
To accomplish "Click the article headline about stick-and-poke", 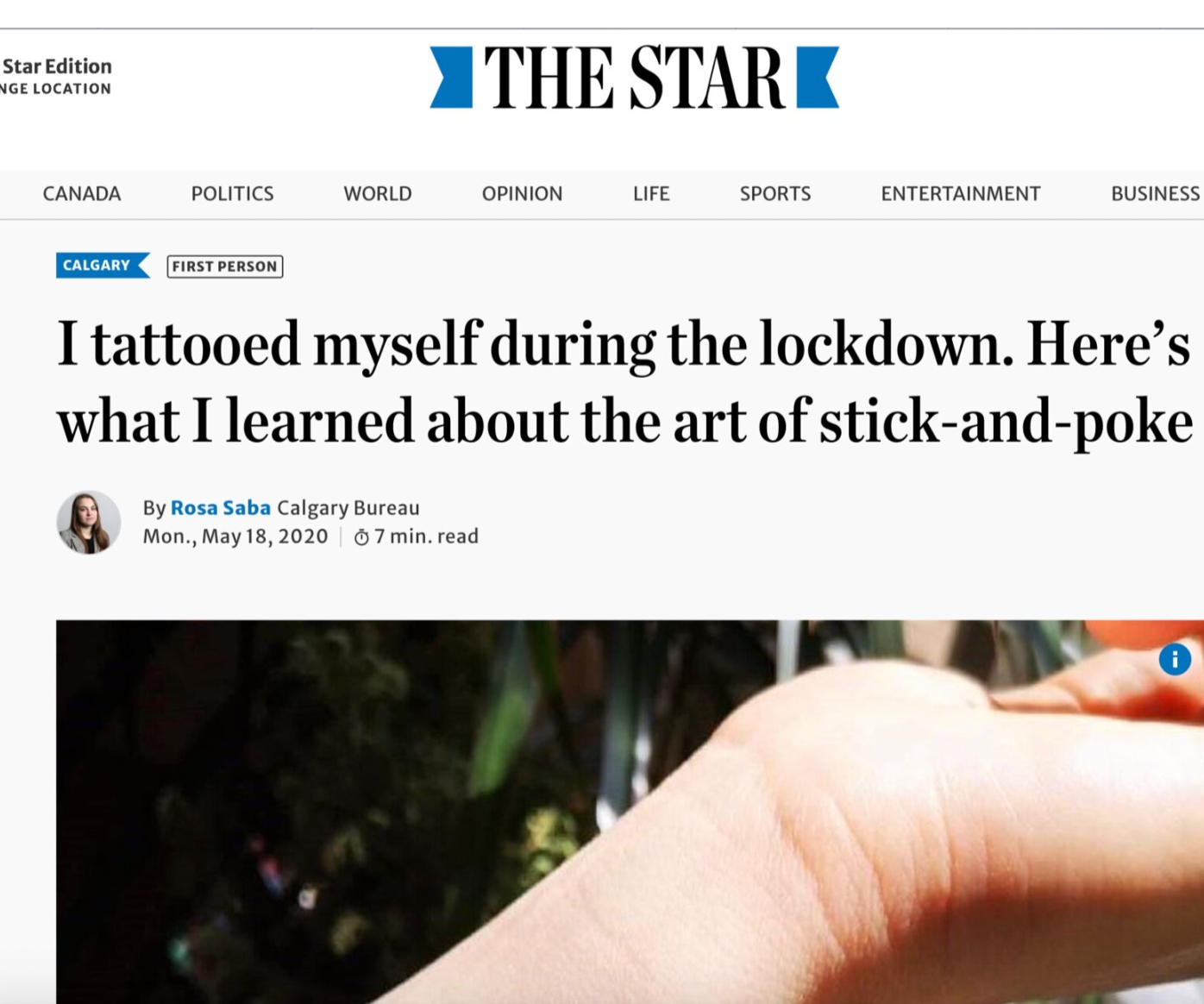I will point(624,382).
